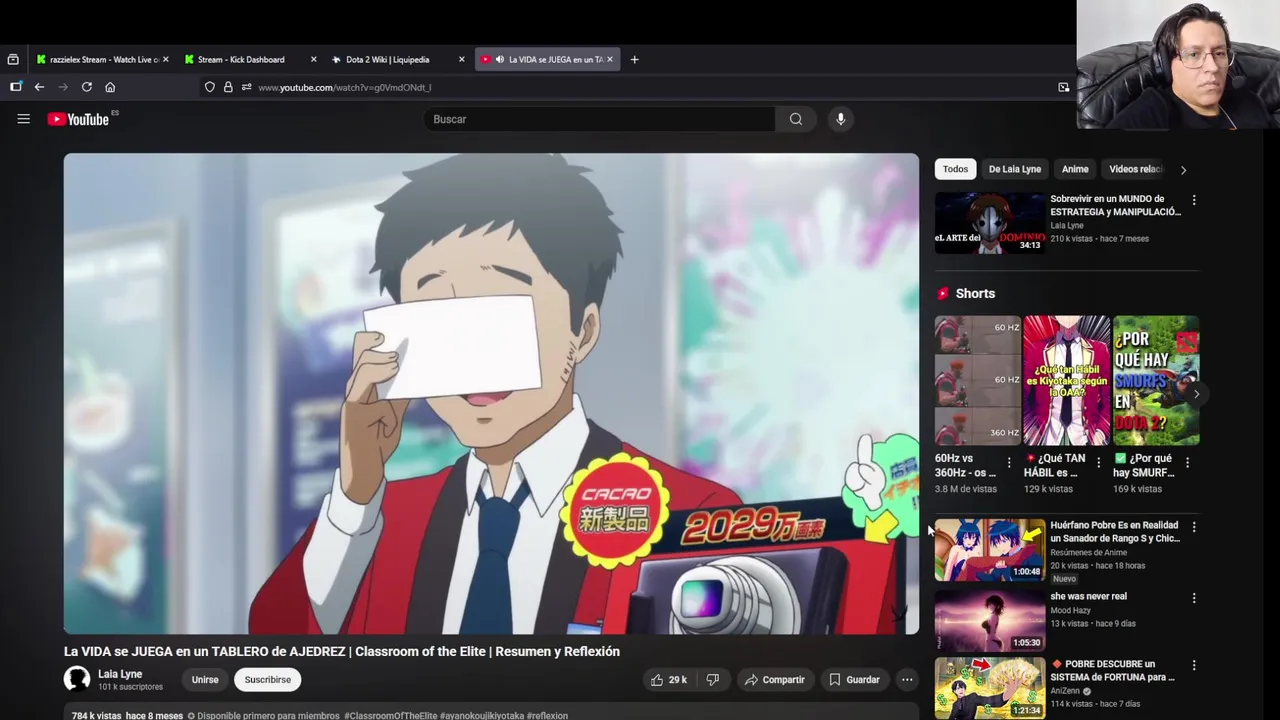This screenshot has height=720, width=1280.
Task: Select the Videos relacionados chip
Action: pos(1135,169)
